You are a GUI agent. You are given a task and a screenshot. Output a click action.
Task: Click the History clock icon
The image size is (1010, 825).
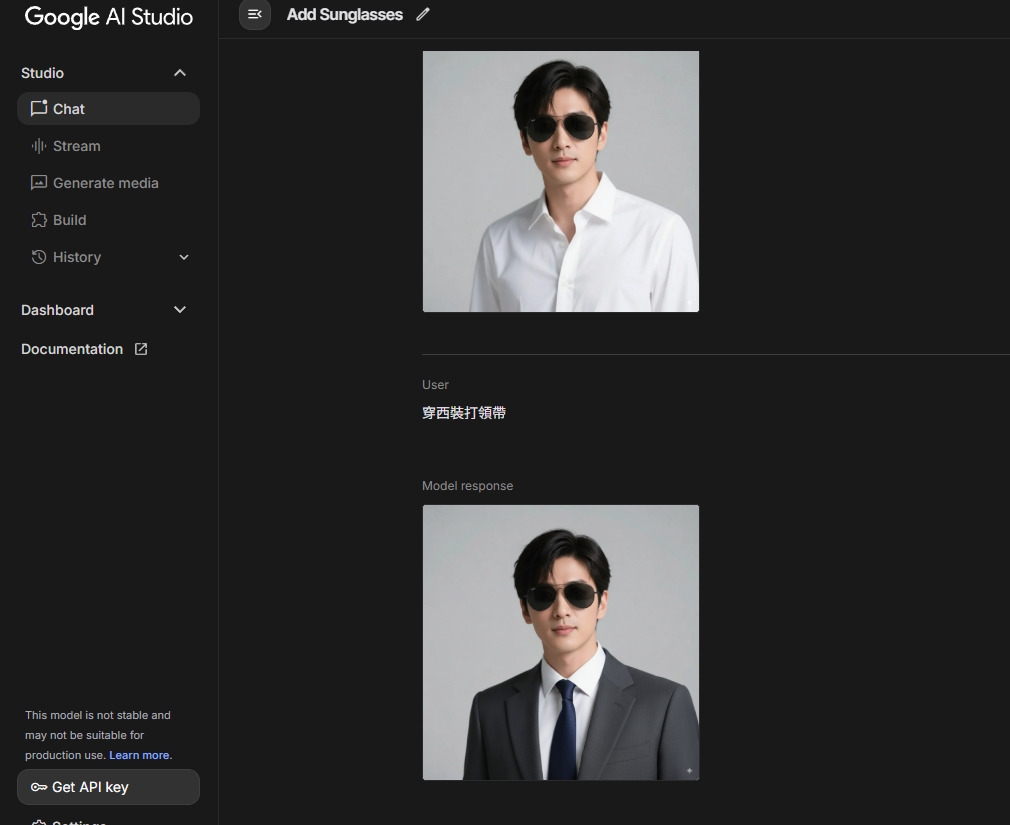click(x=39, y=257)
